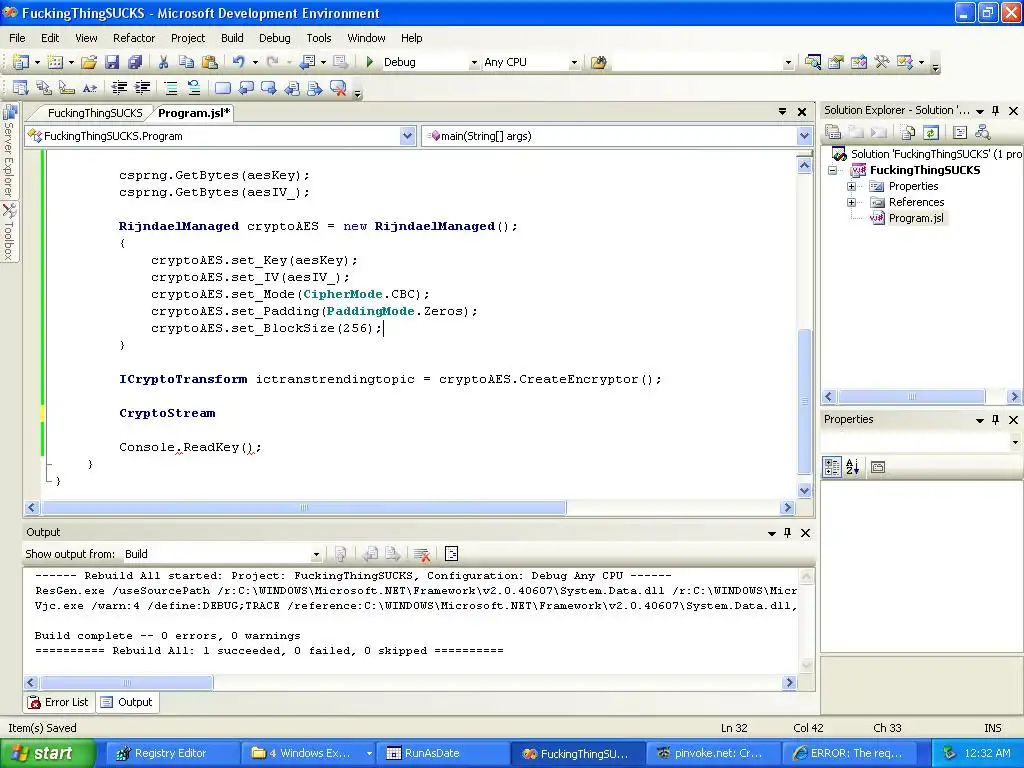Image resolution: width=1024 pixels, height=768 pixels.
Task: Toggle a bookmark on the current line
Action: (223, 88)
